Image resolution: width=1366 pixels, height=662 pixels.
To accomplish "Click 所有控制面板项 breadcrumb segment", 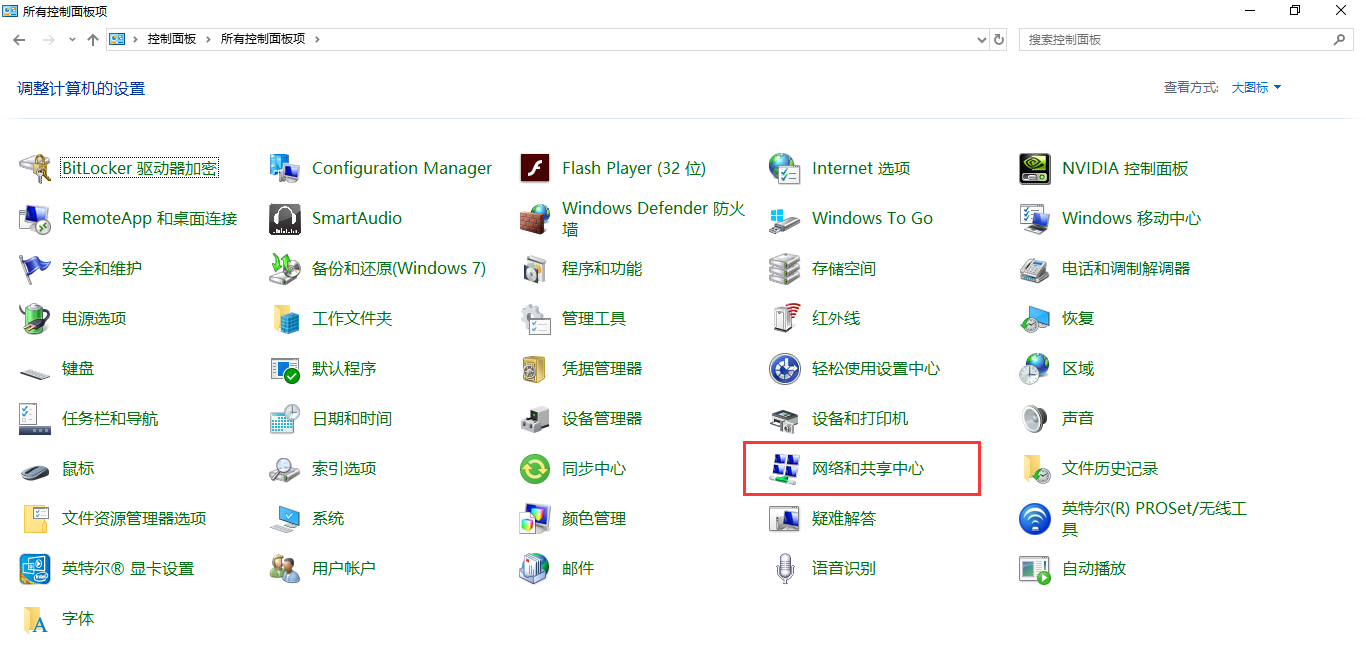I will pos(263,39).
